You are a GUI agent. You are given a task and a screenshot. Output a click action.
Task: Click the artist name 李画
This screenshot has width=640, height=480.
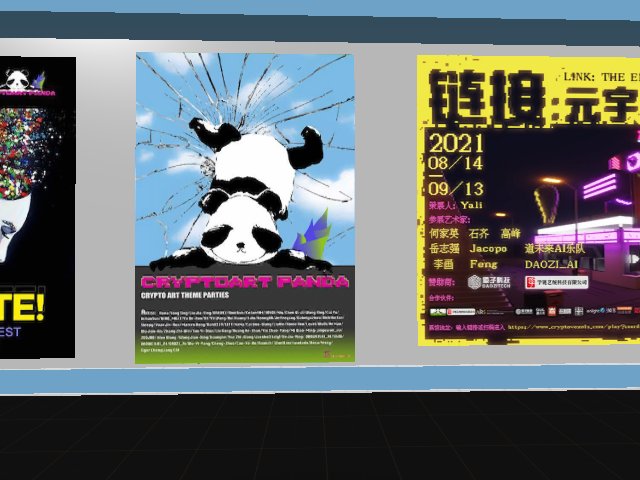[x=443, y=264]
